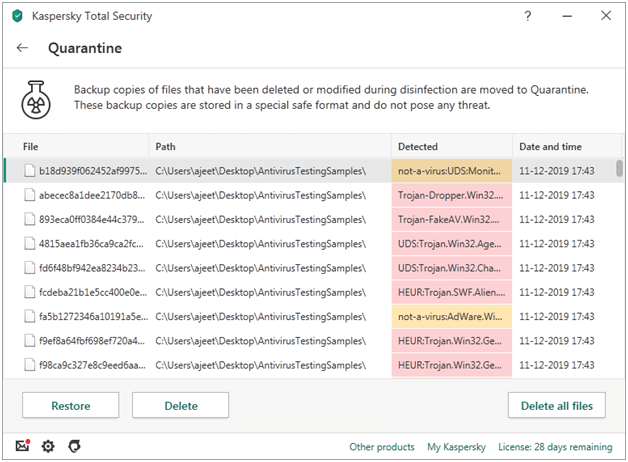Screen dimensions: 628x462
Task: Click the Kaspersky shield logo icon
Action: pos(17,16)
